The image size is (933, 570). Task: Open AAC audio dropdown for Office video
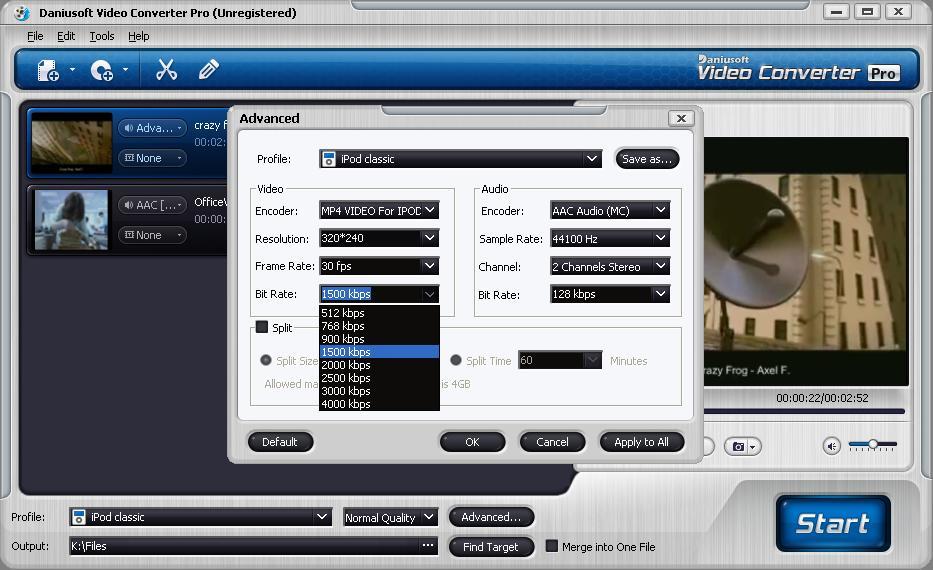153,205
